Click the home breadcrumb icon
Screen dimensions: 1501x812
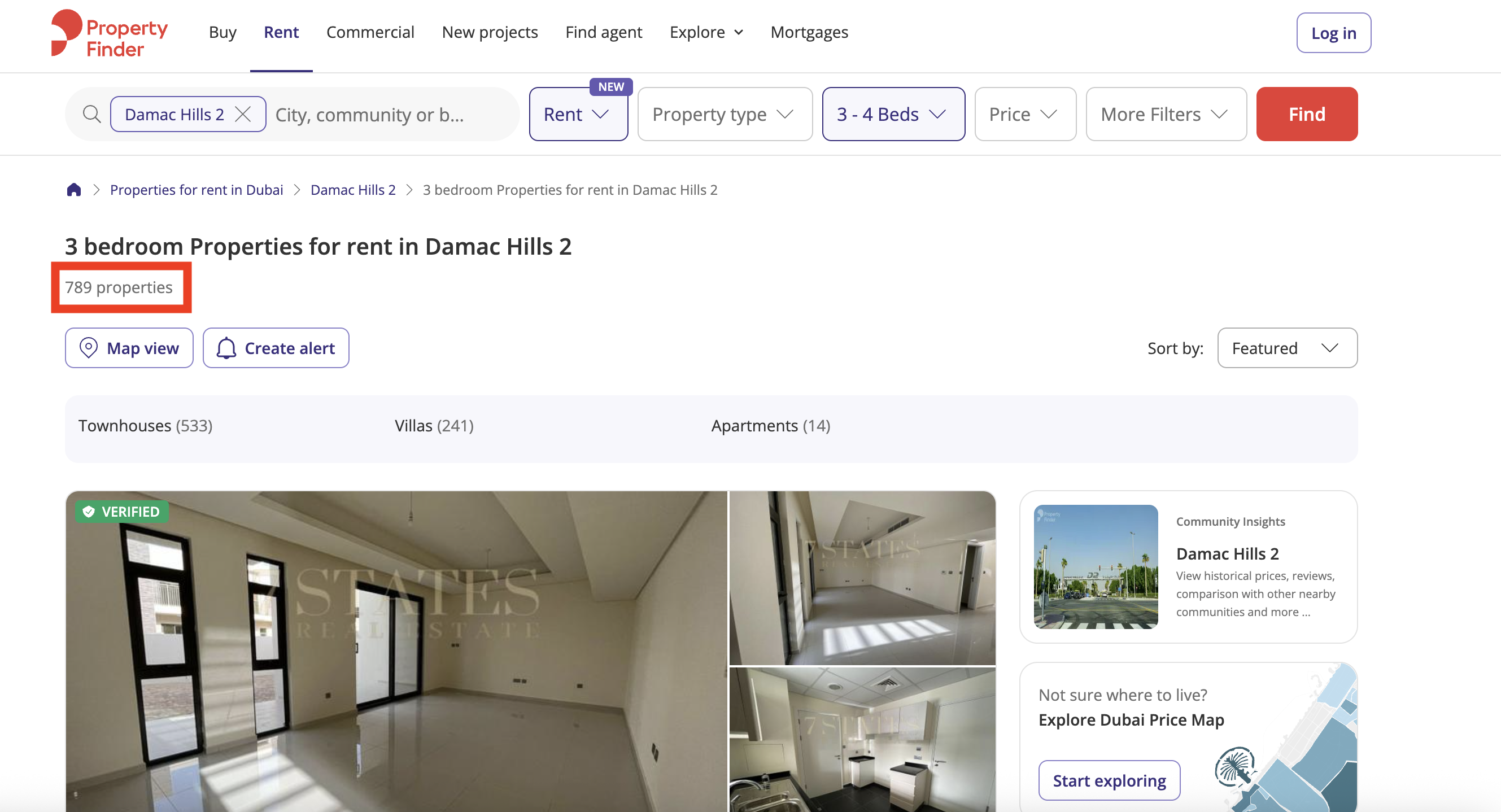(73, 190)
